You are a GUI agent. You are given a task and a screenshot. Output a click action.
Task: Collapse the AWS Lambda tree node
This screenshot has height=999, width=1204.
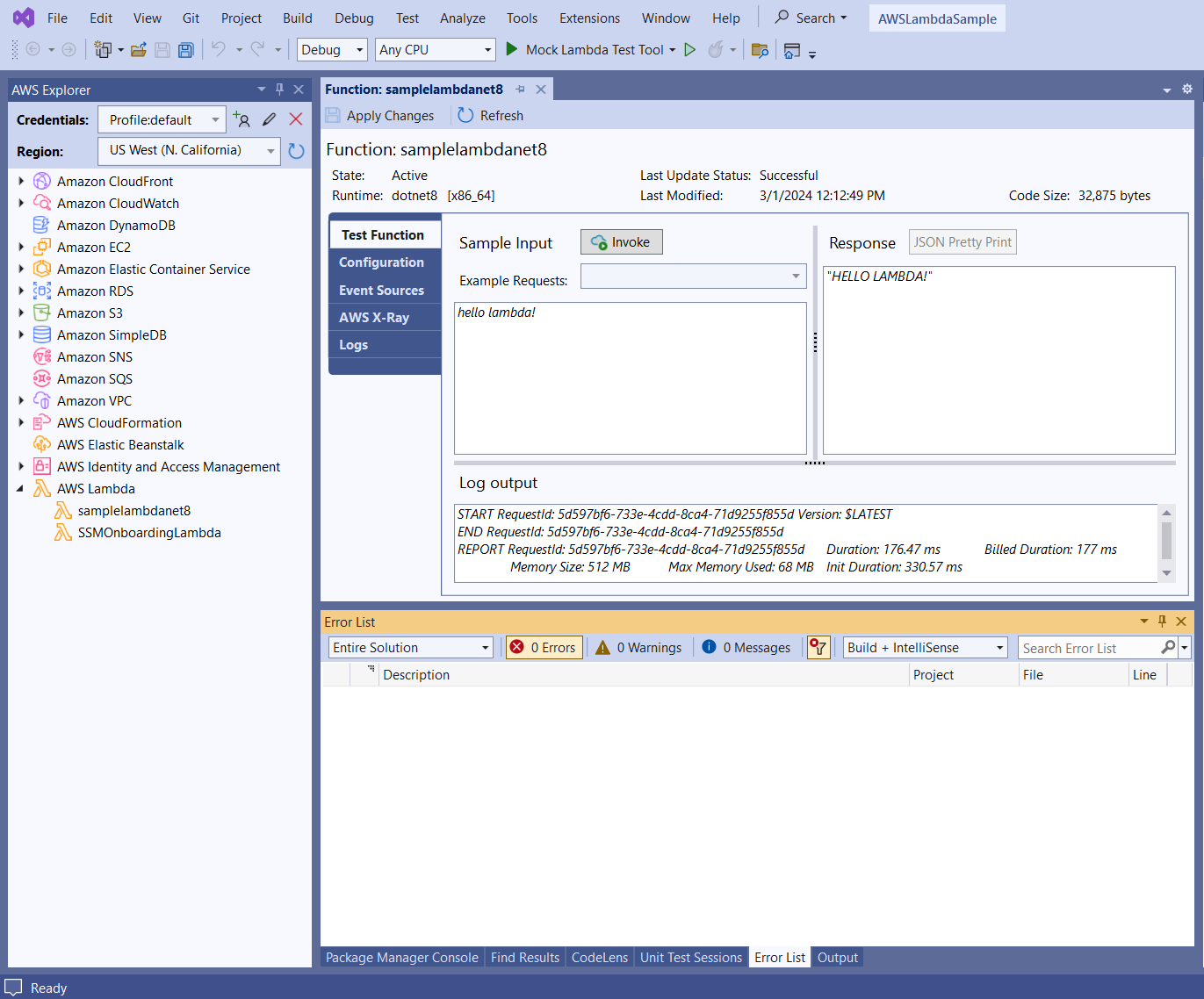coord(21,488)
